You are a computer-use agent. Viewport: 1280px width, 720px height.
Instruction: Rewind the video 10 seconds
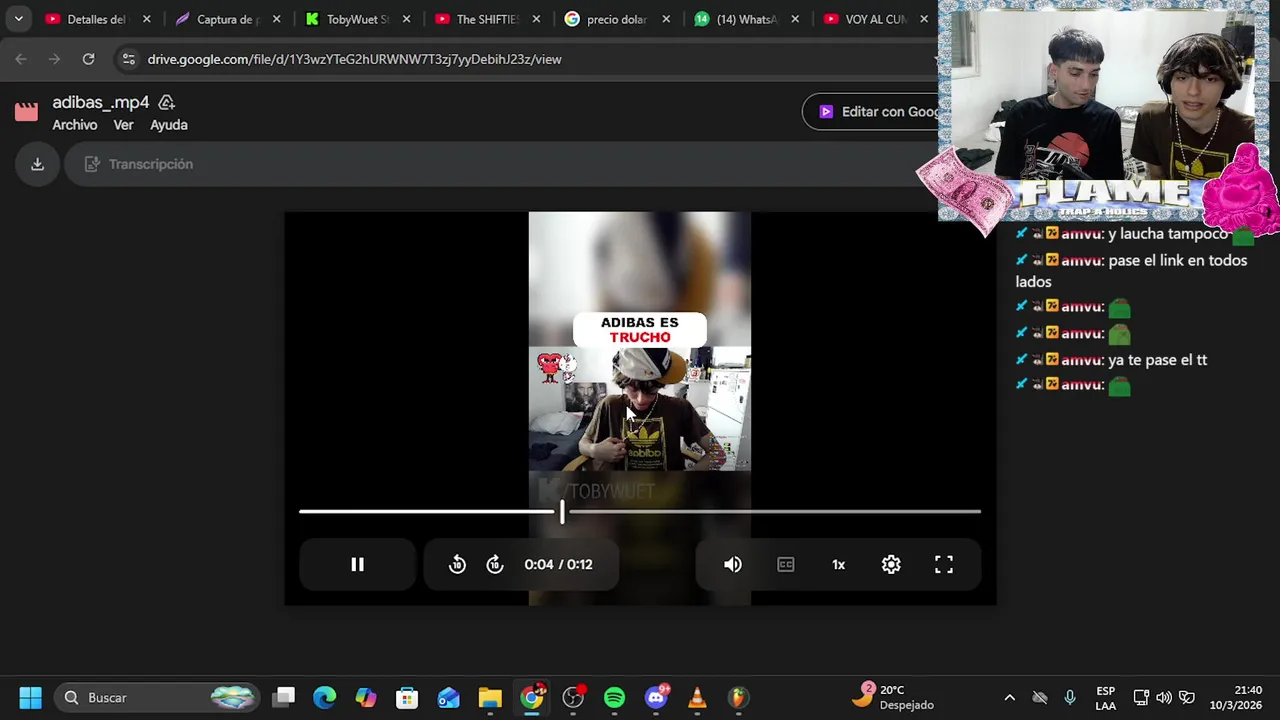(457, 564)
